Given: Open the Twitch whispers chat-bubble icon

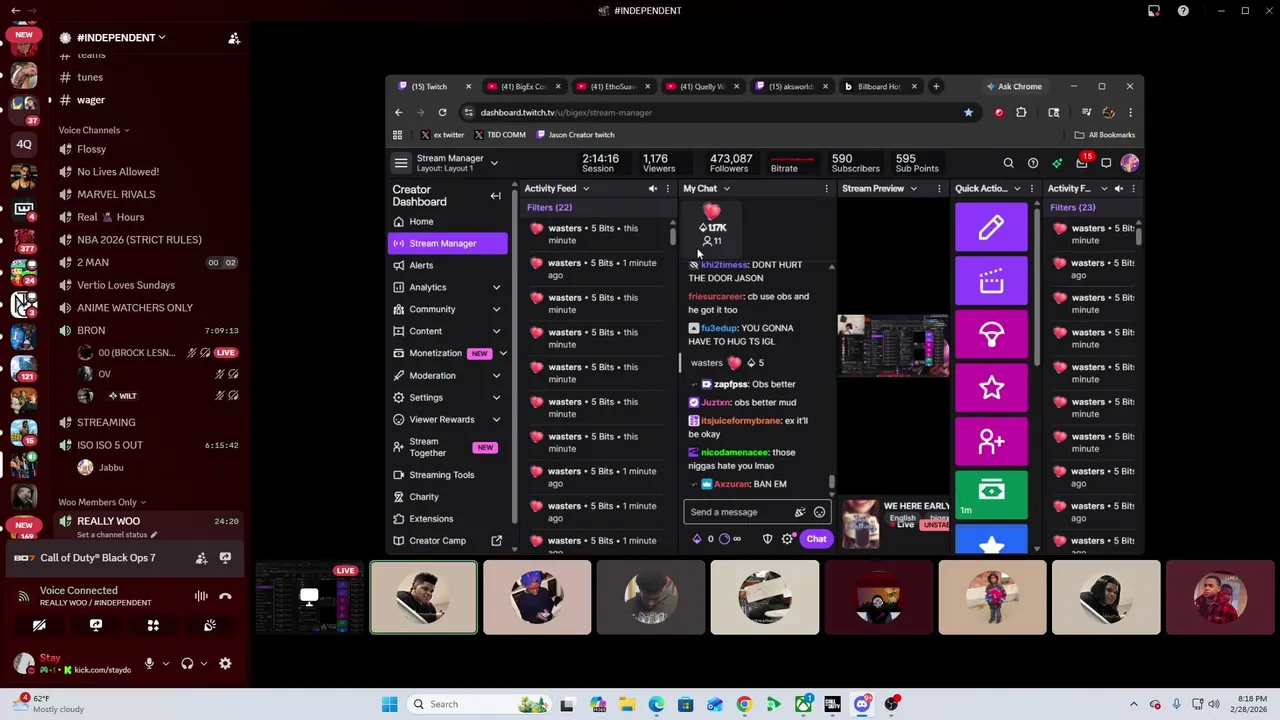Looking at the screenshot, I should point(1106,163).
